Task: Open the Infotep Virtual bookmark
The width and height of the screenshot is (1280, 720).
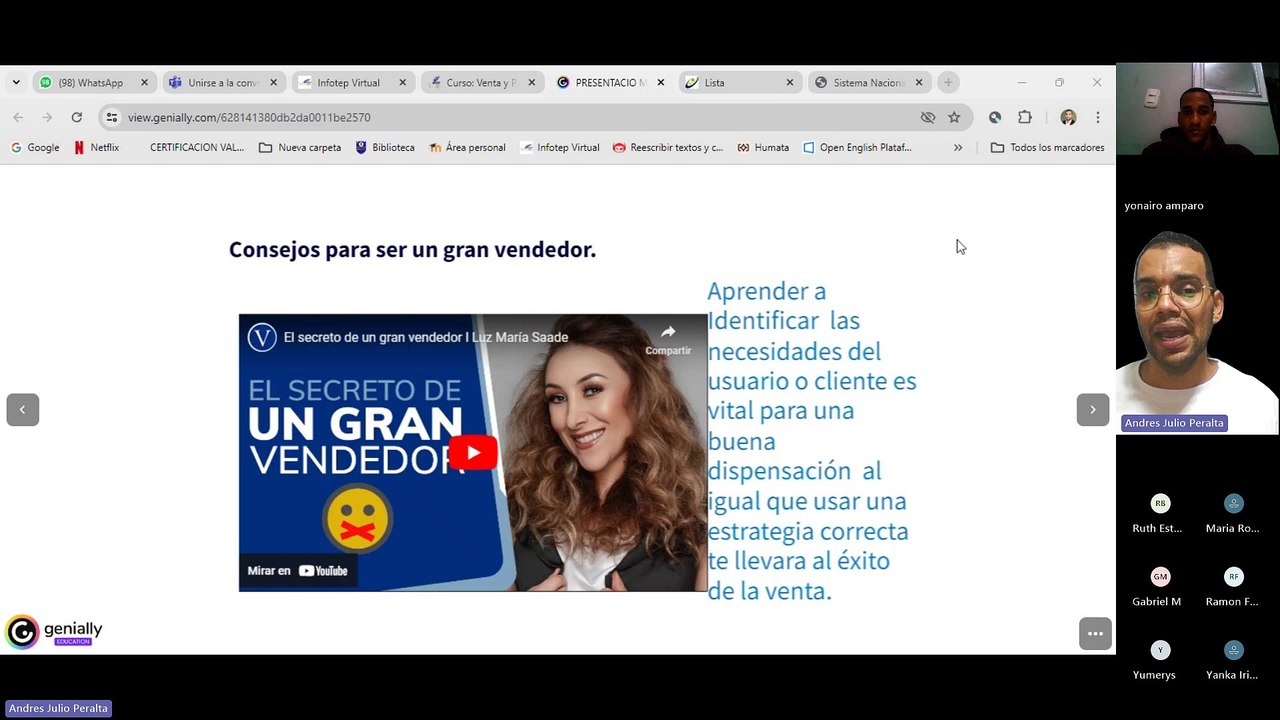Action: coord(560,147)
